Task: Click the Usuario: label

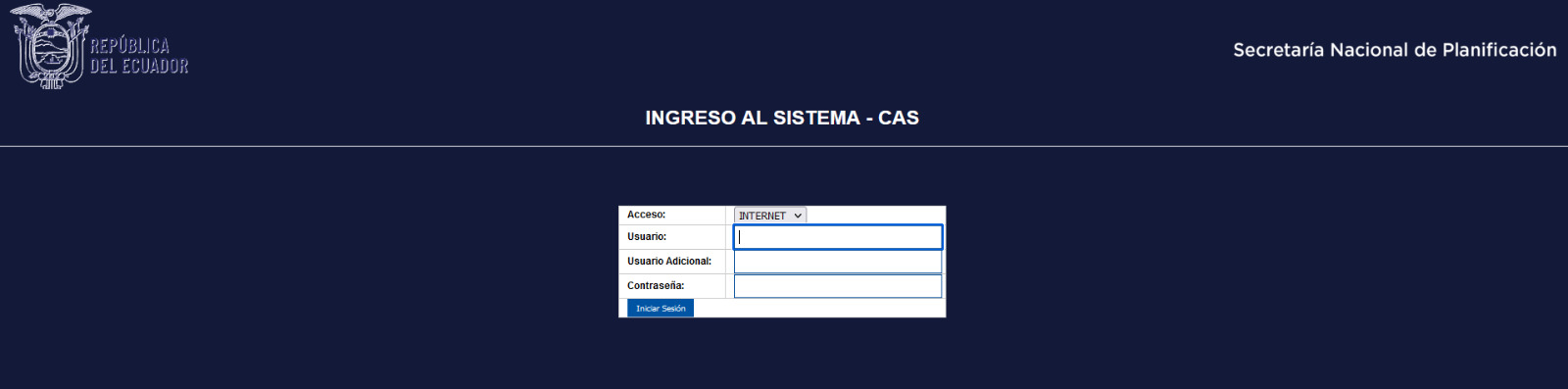Action: coord(647,237)
